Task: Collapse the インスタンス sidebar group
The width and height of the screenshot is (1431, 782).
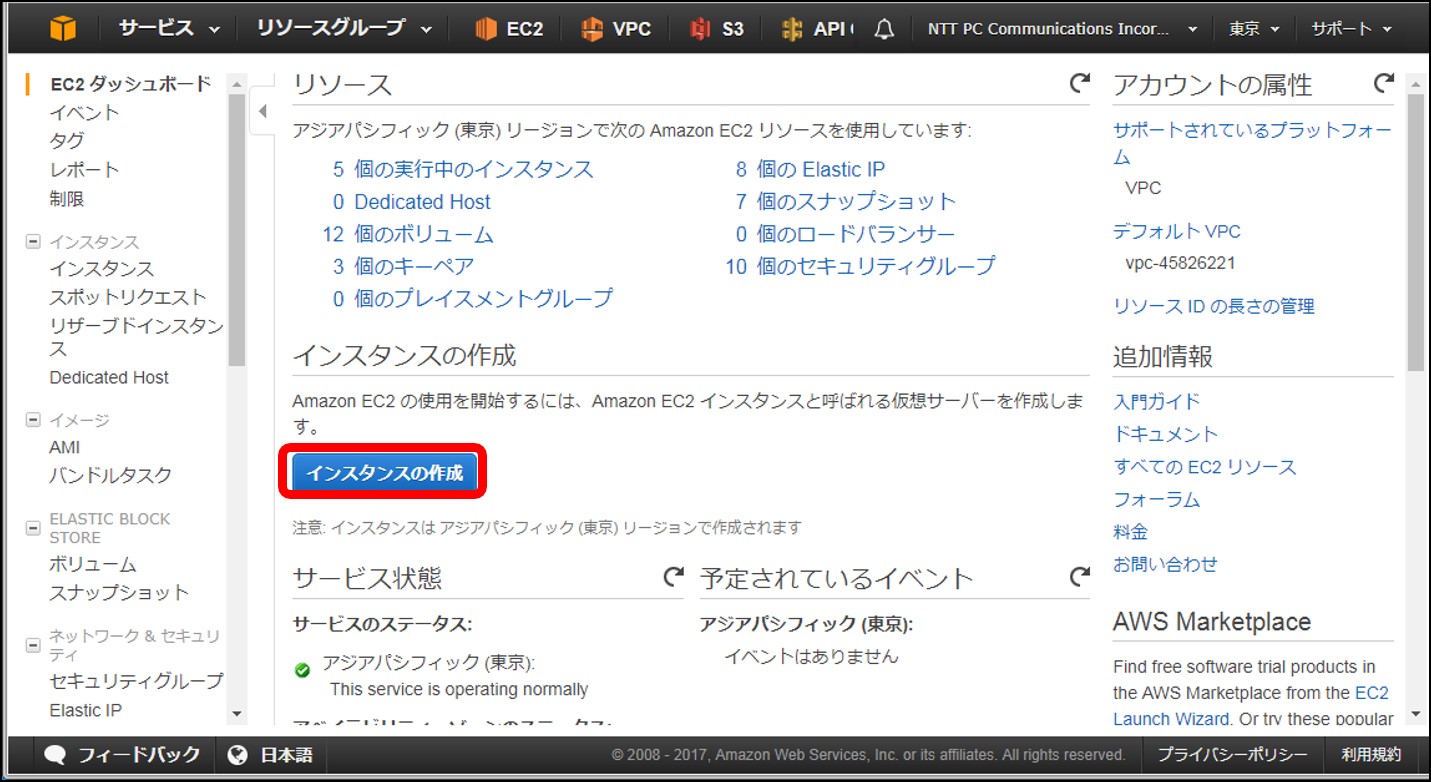Action: pyautogui.click(x=33, y=242)
